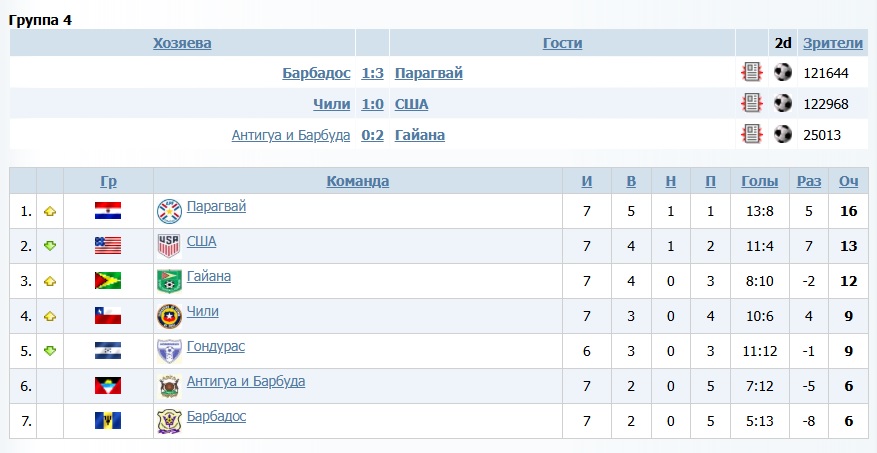Click the Хозяева column header

pos(182,43)
